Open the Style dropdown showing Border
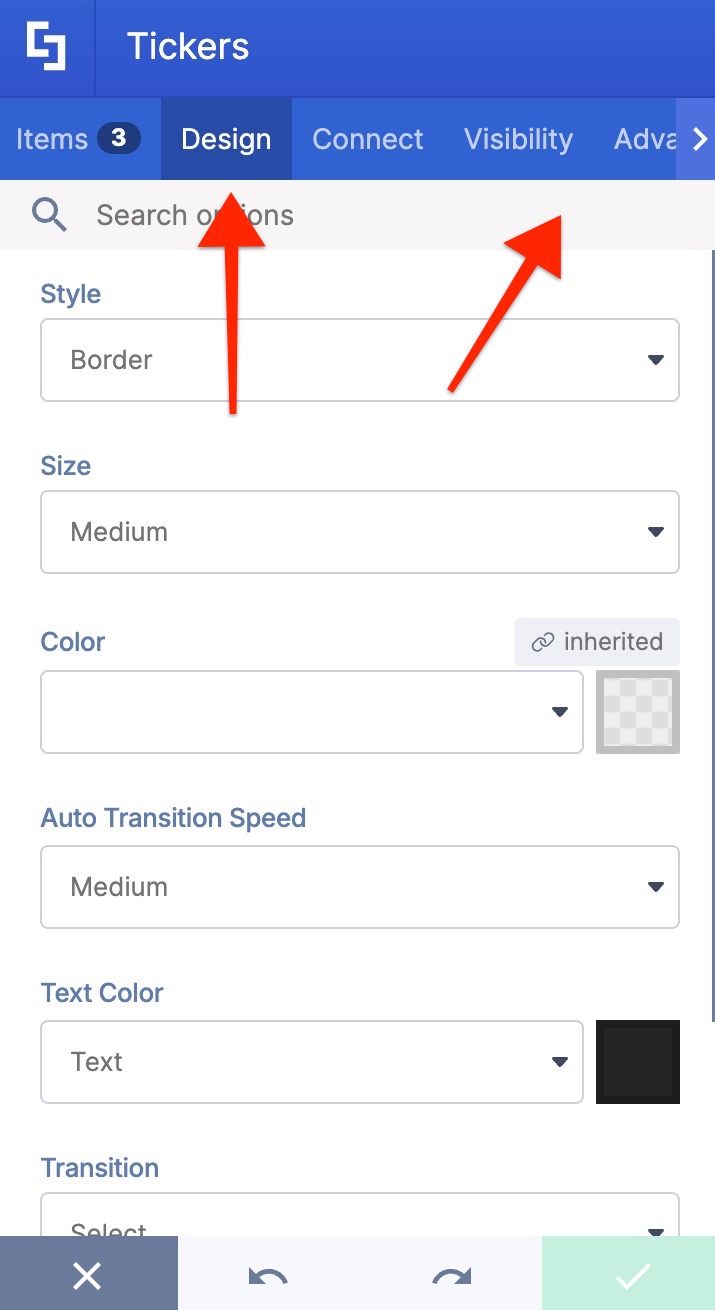The width and height of the screenshot is (715, 1310). [360, 360]
